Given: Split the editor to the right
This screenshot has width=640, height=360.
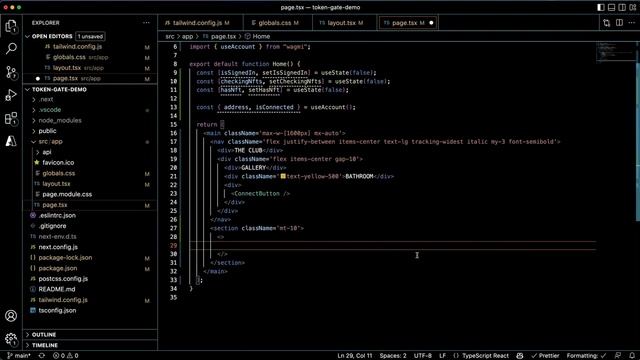Looking at the screenshot, I should tap(619, 23).
